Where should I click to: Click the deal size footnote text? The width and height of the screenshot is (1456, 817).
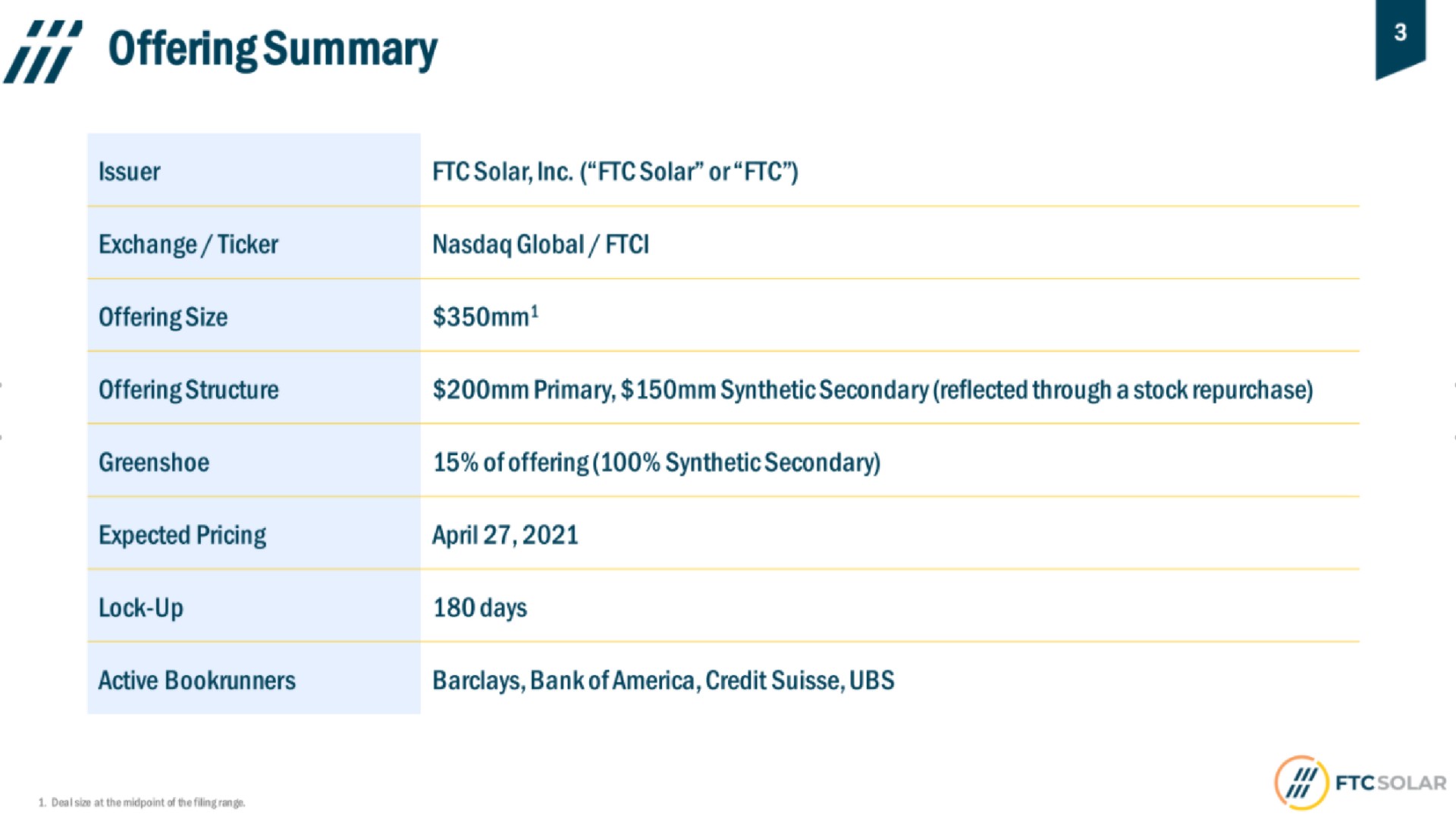[142, 803]
